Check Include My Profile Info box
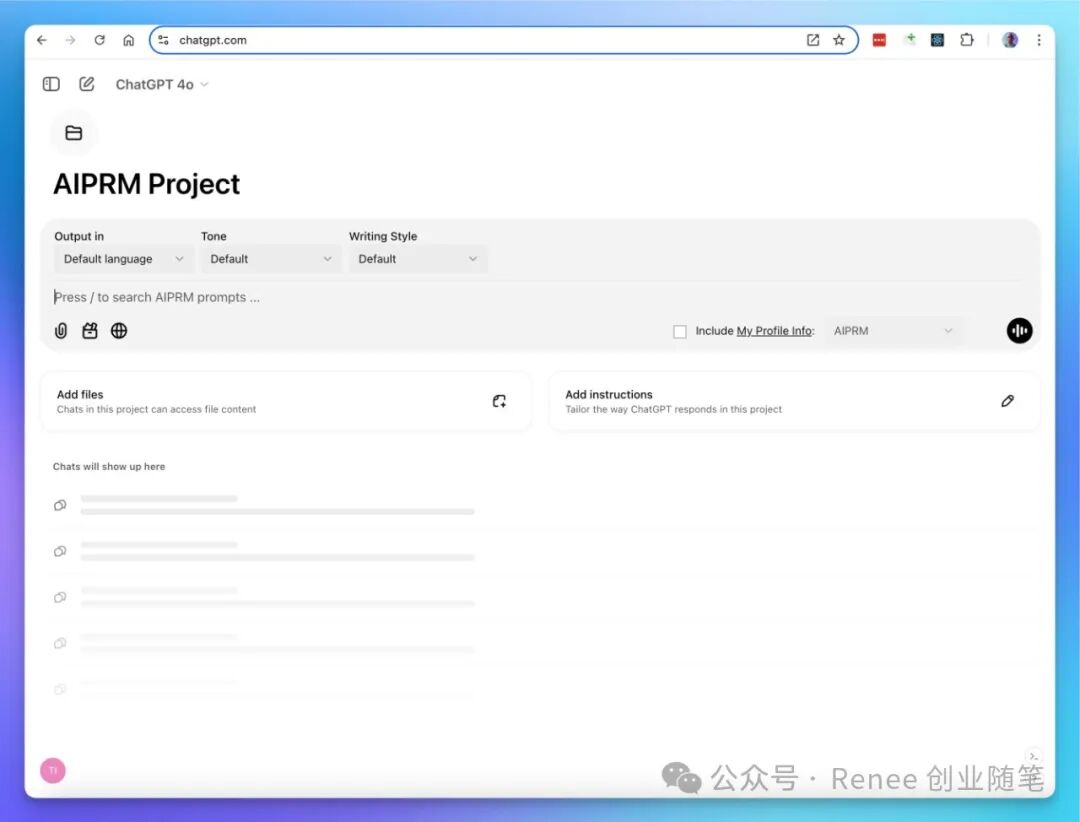This screenshot has width=1080, height=822. pos(680,331)
